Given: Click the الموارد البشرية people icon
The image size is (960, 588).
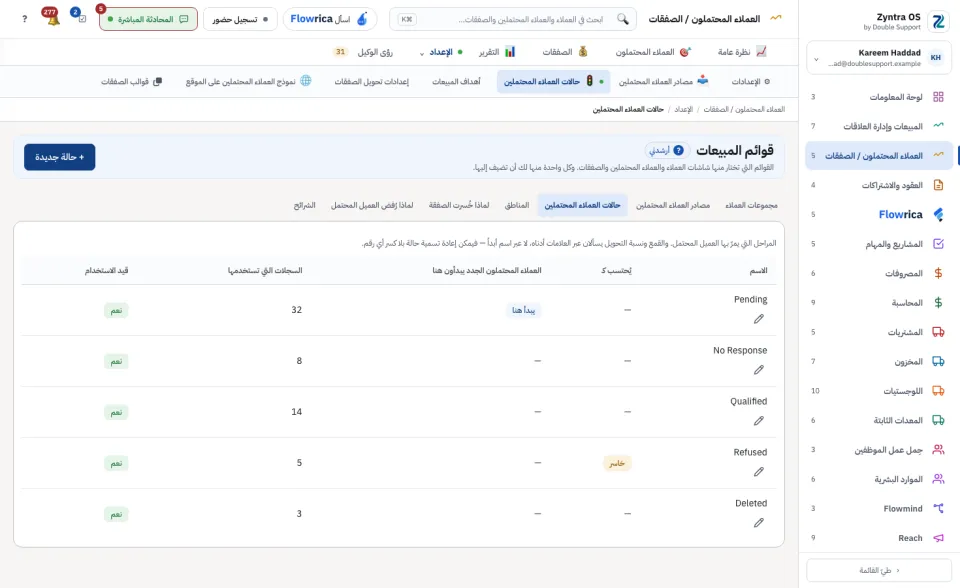Looking at the screenshot, I should coord(938,479).
